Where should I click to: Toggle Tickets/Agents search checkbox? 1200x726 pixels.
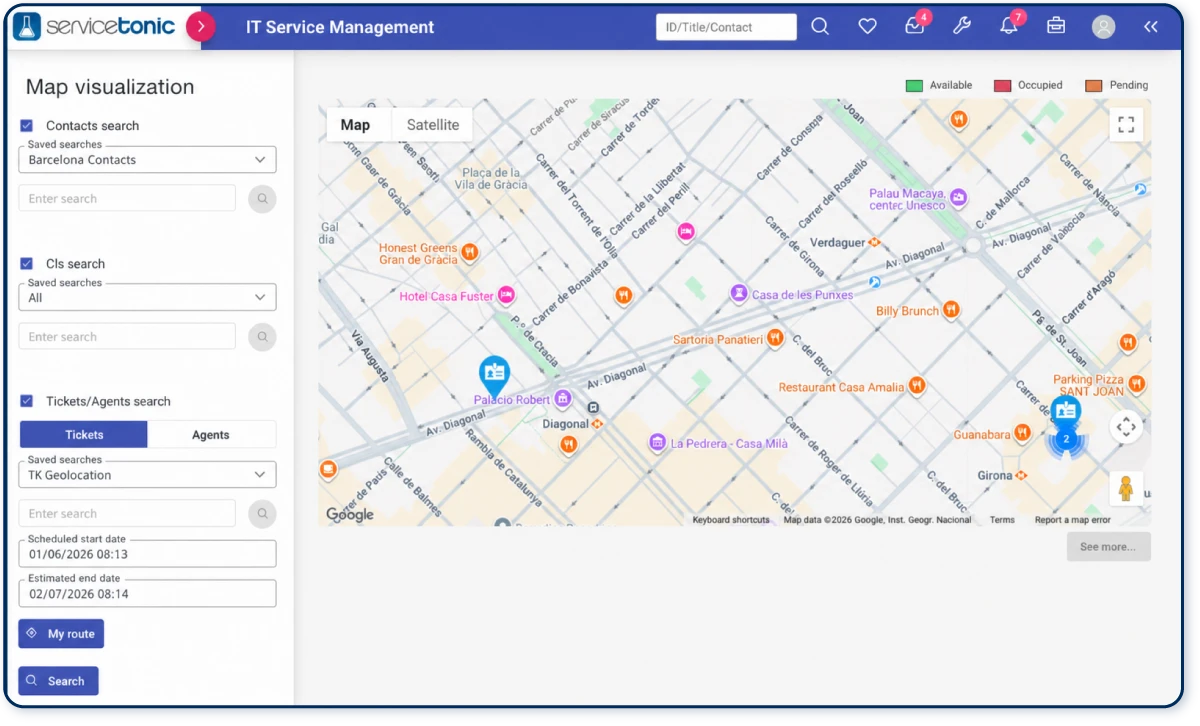pyautogui.click(x=27, y=401)
